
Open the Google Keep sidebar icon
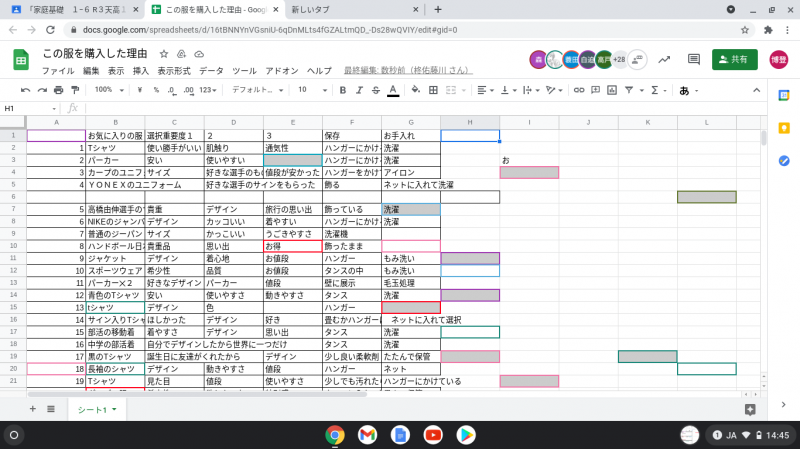[x=785, y=127]
